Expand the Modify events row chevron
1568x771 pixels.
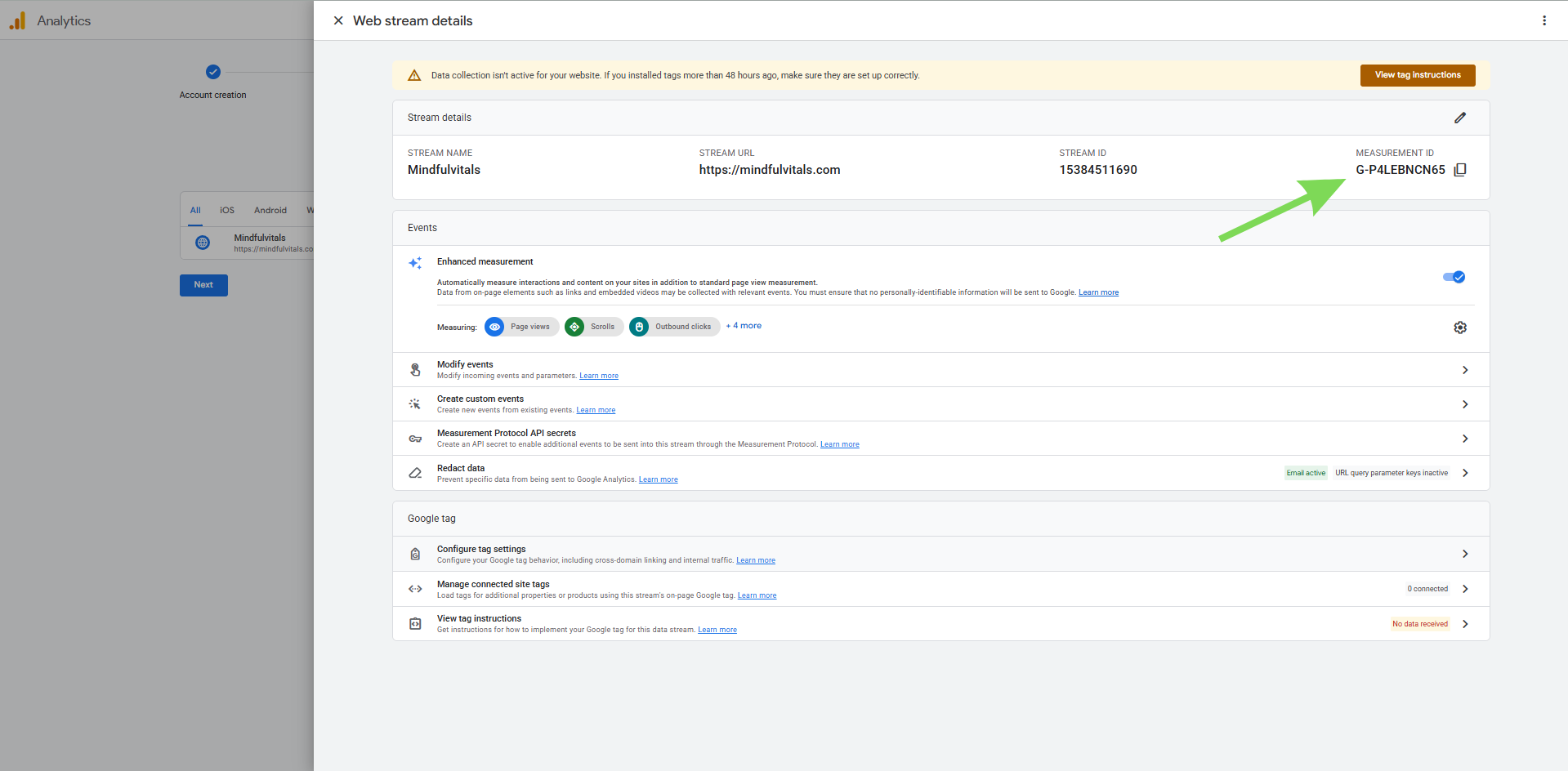pos(1465,370)
